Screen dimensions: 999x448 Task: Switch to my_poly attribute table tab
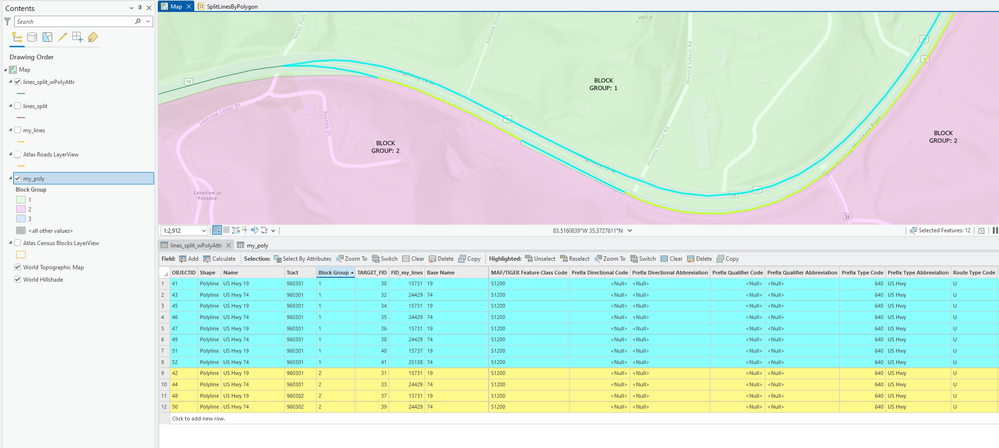(256, 245)
